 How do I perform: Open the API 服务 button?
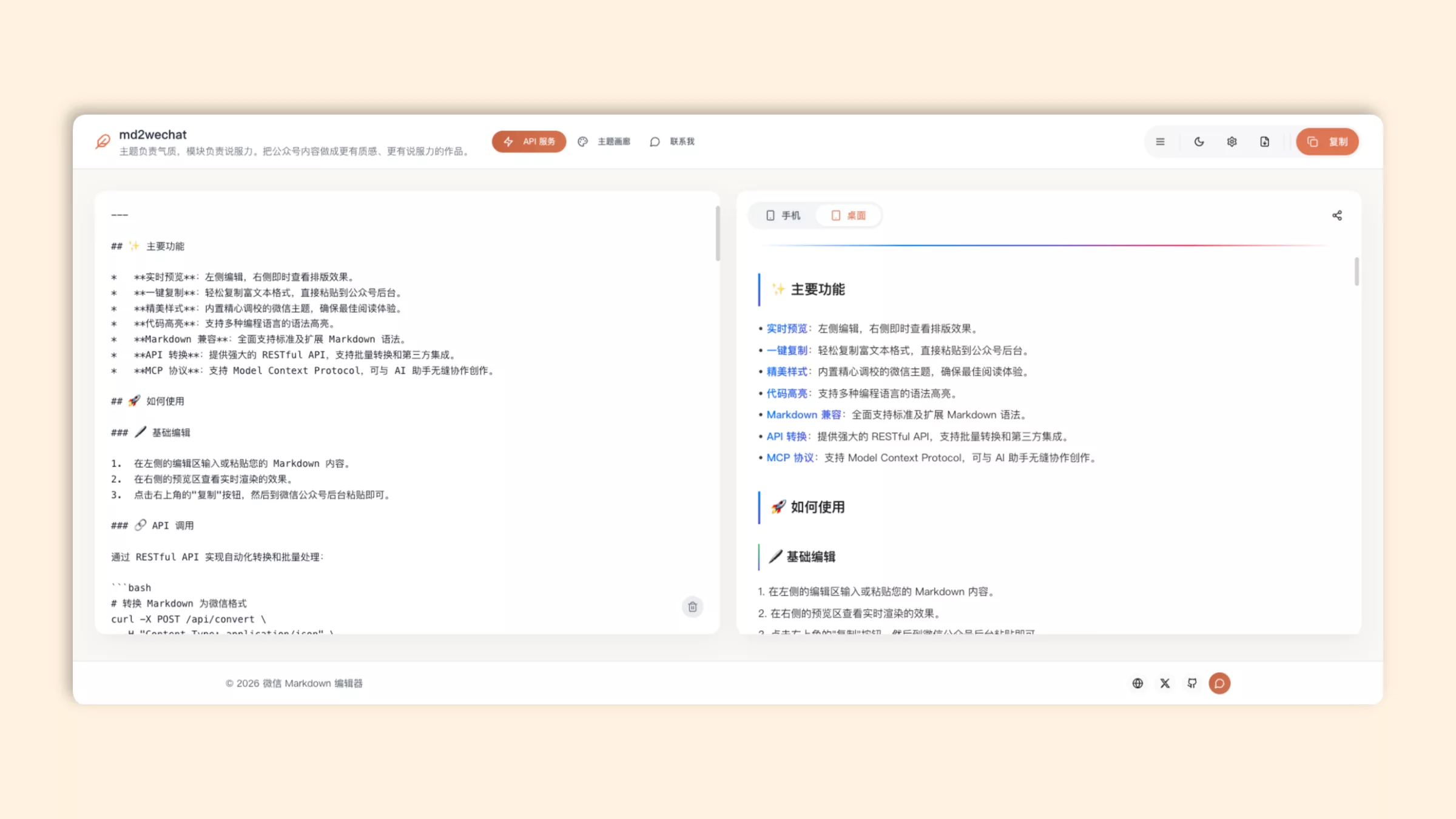tap(529, 141)
